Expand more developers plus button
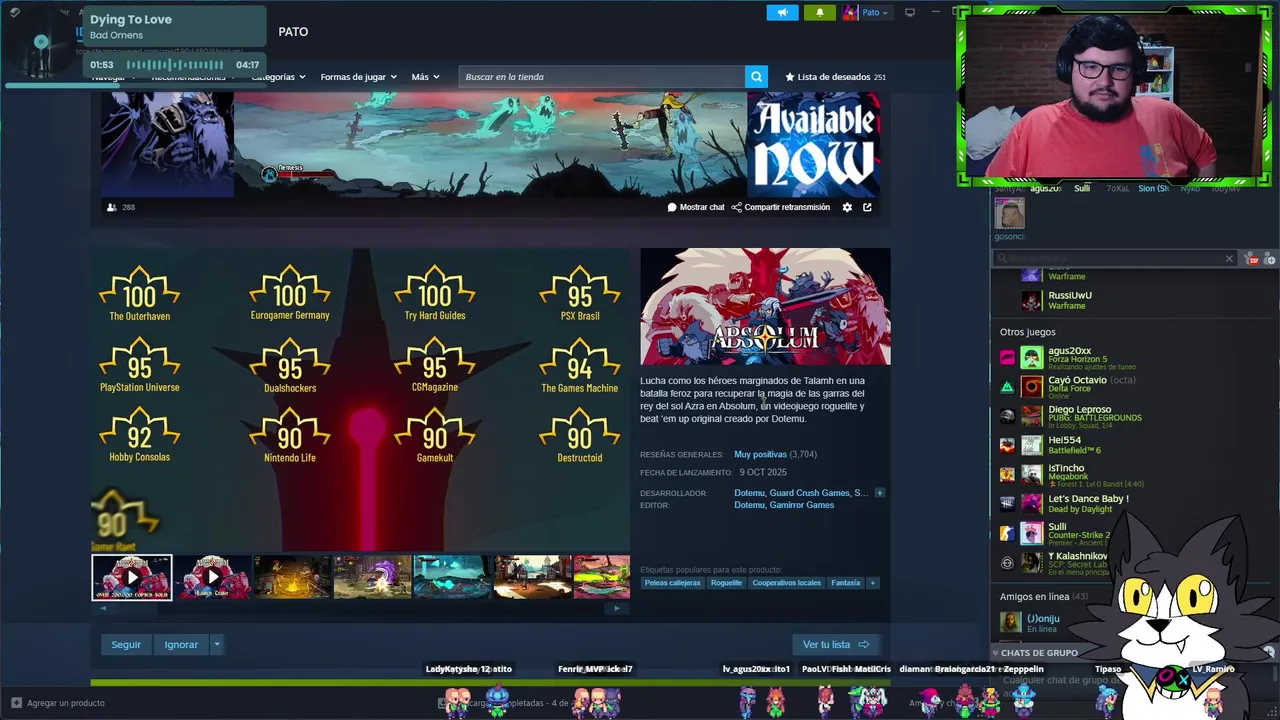This screenshot has width=1280, height=720. (x=879, y=493)
